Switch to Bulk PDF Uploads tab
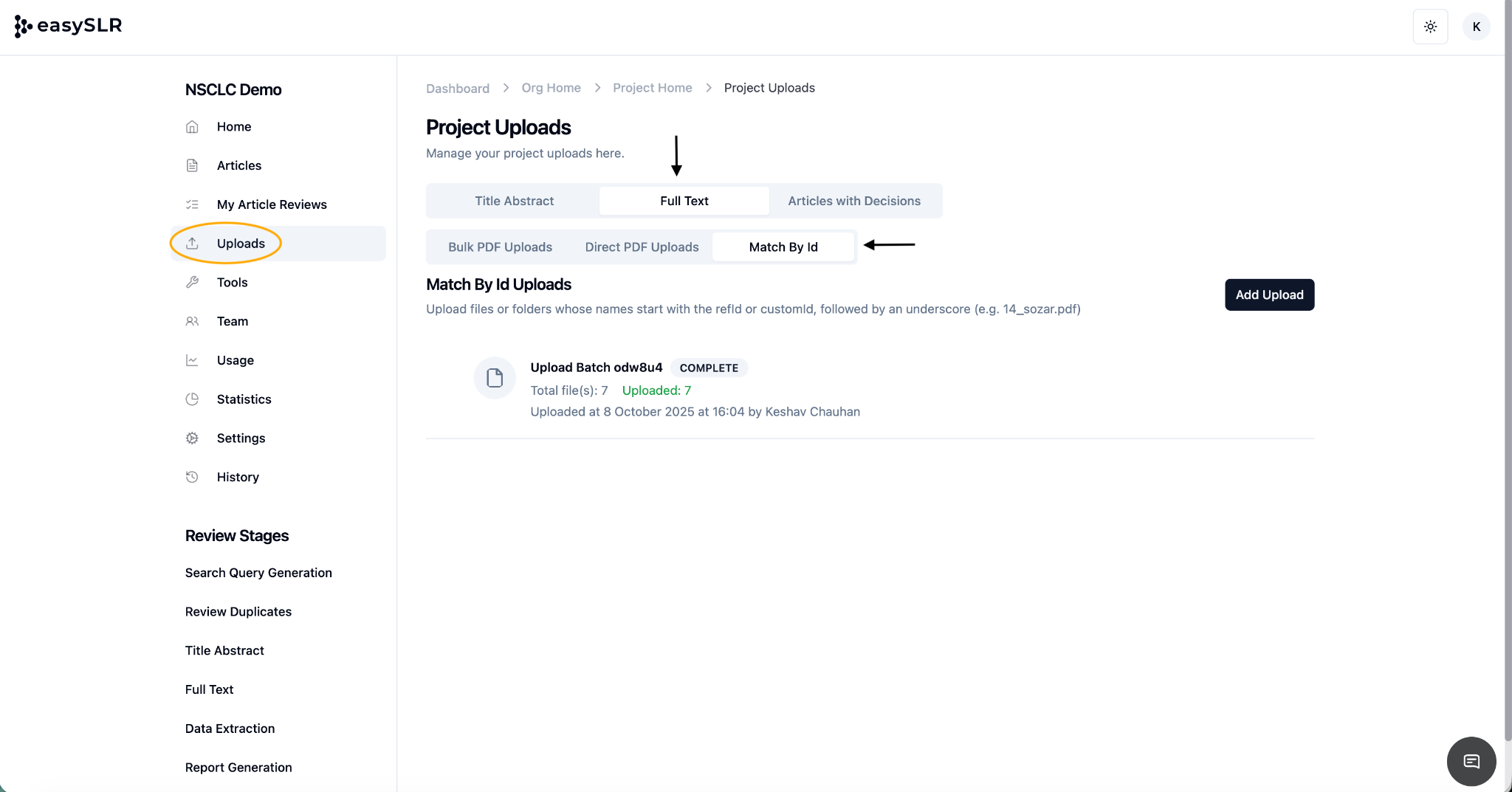 point(500,247)
